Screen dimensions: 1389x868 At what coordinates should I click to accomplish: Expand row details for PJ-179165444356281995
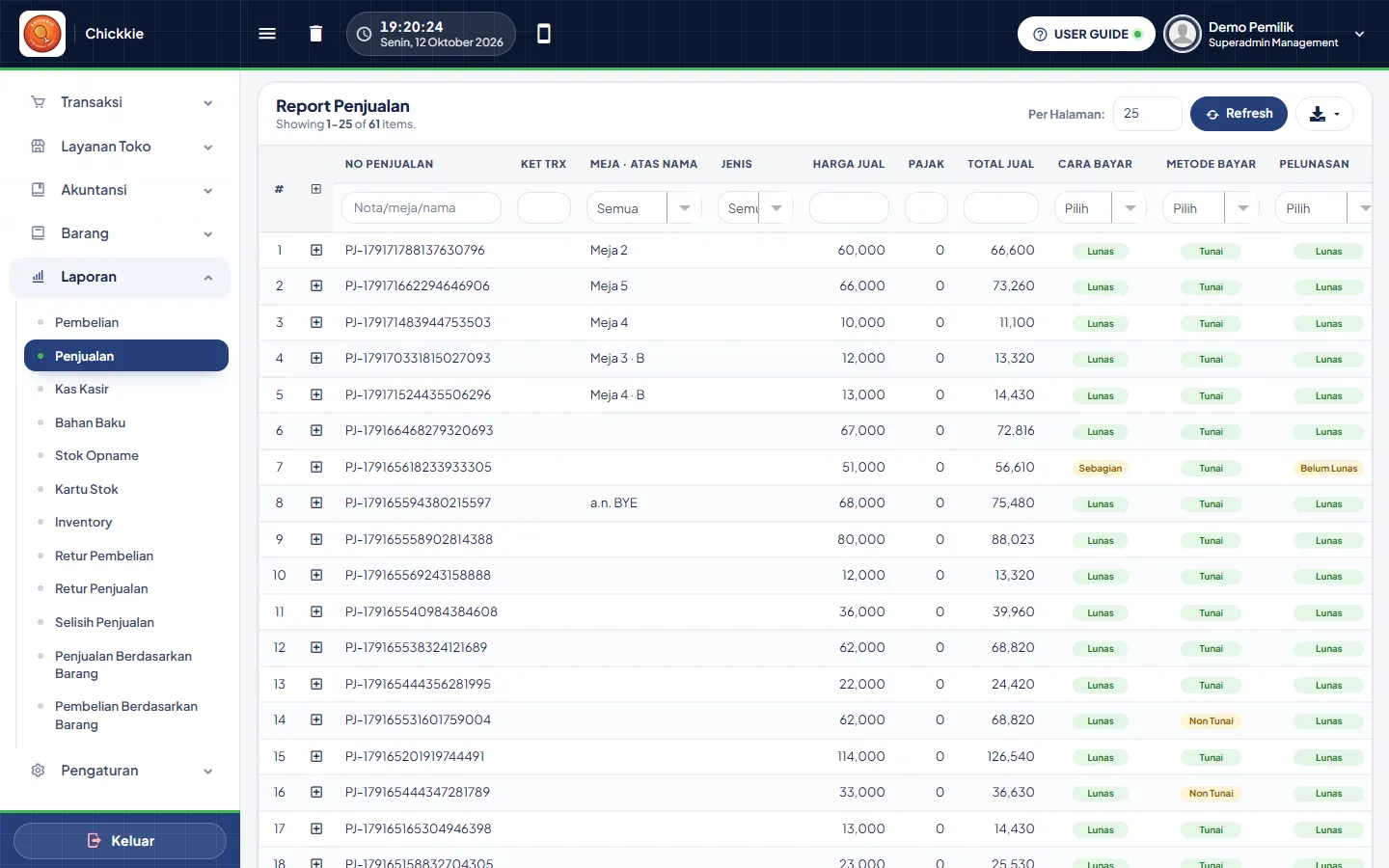316,684
